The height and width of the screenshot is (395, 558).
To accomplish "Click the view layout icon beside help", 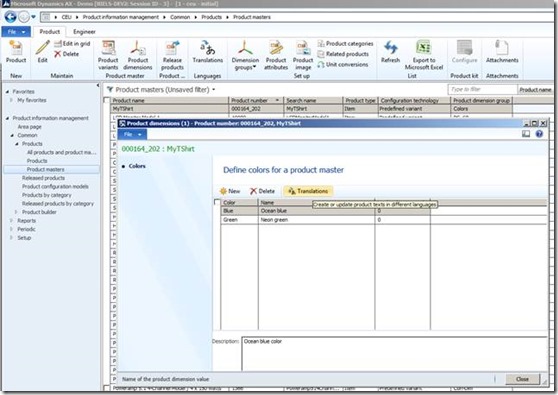I will [x=526, y=134].
